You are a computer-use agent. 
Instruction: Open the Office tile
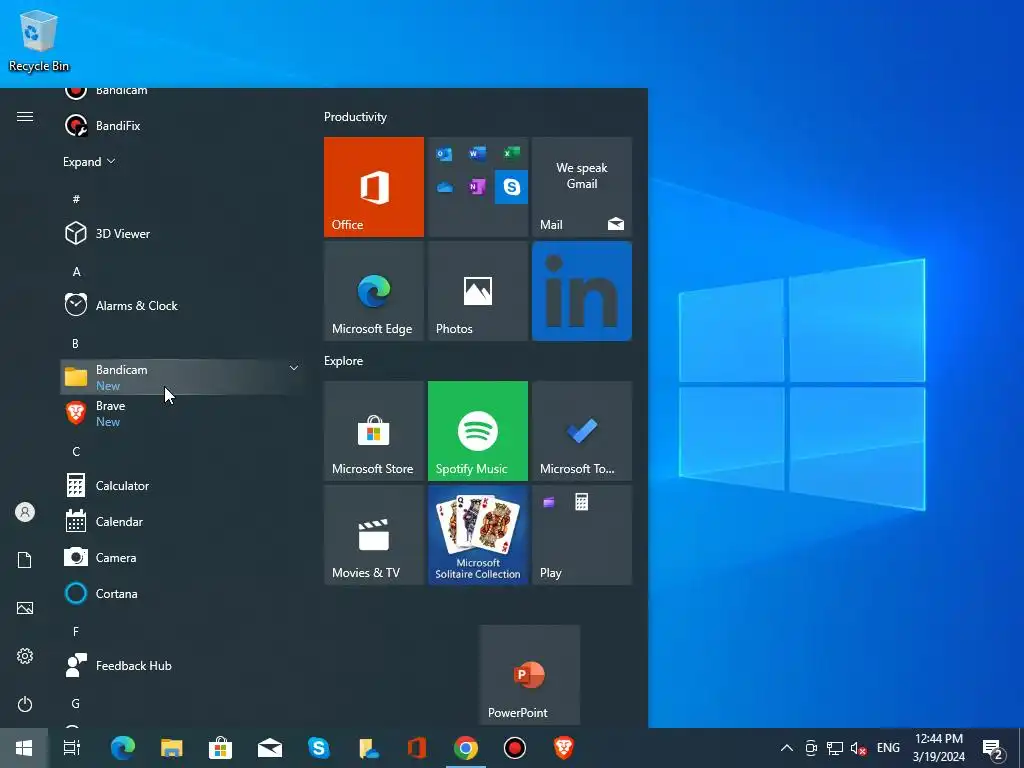pyautogui.click(x=374, y=187)
